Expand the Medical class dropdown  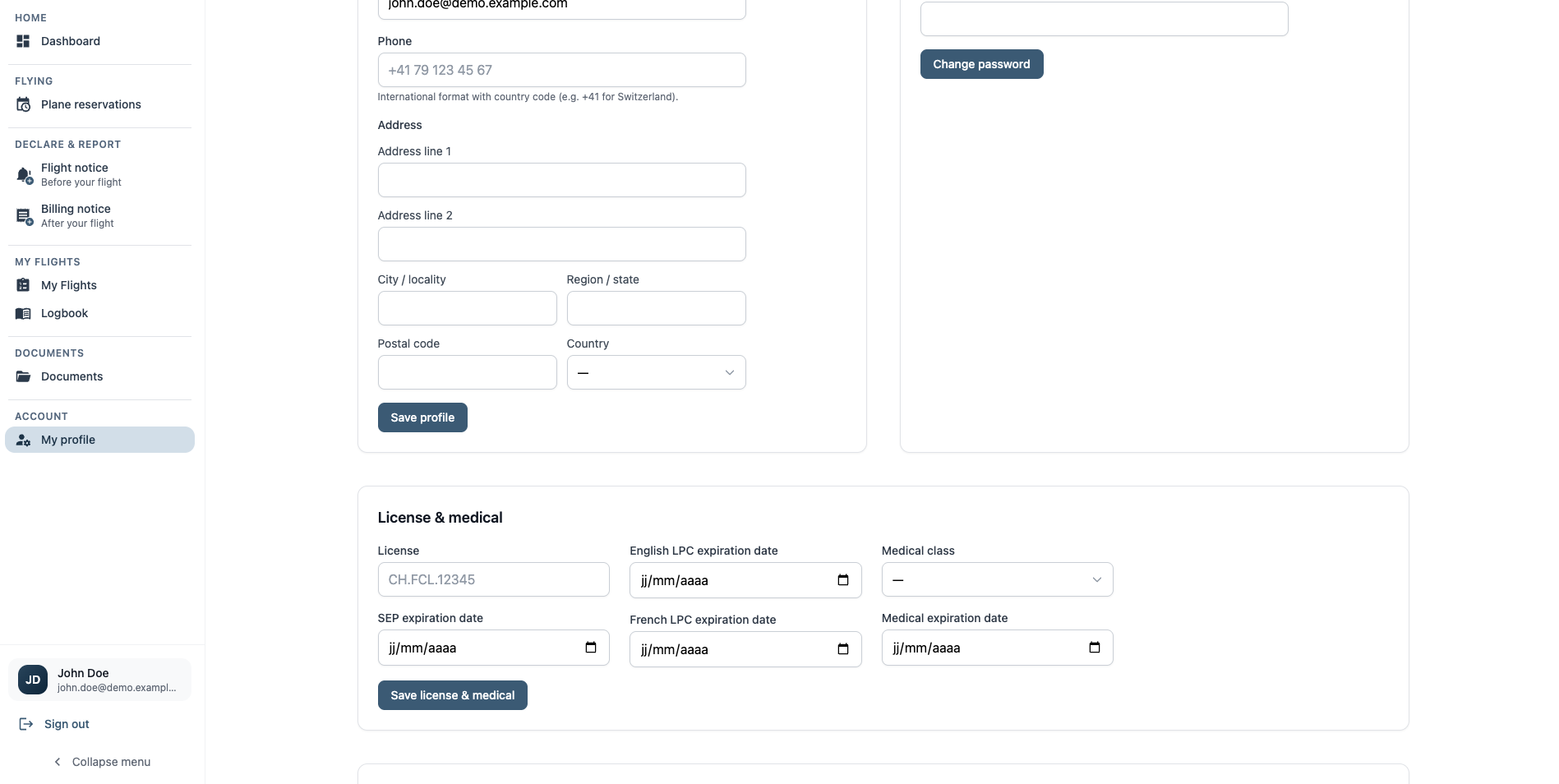[x=997, y=579]
